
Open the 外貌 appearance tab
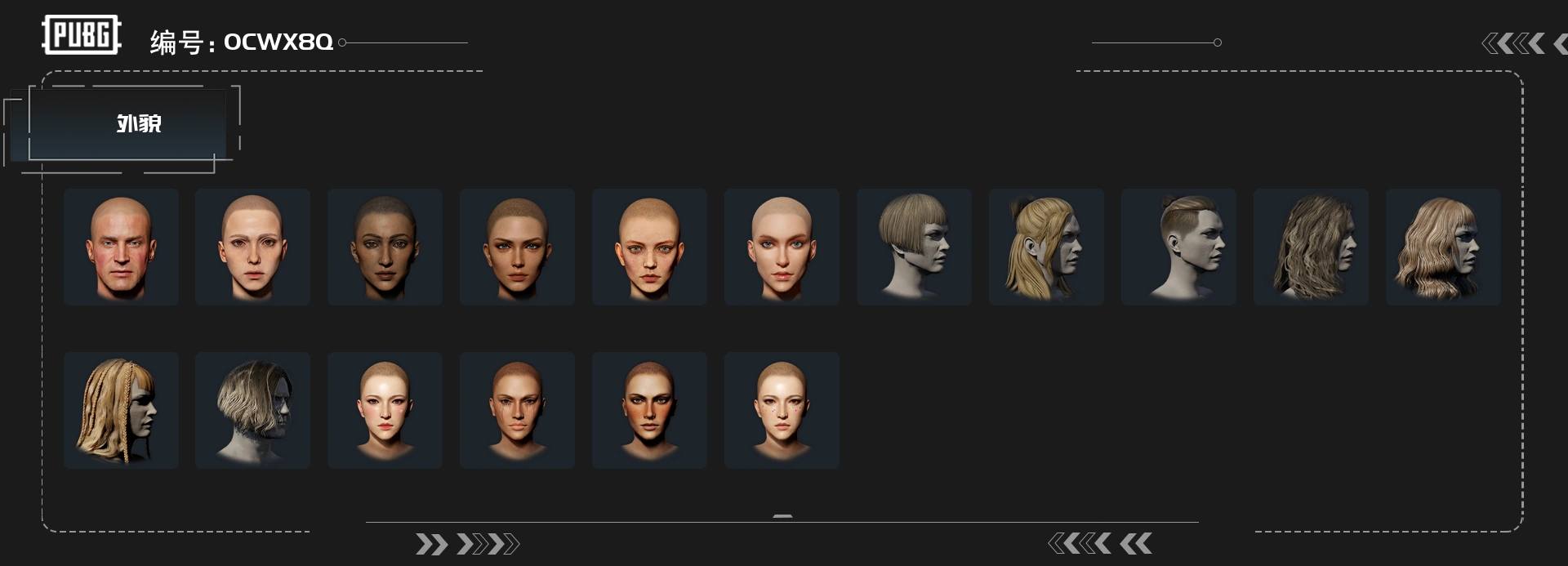pos(127,123)
